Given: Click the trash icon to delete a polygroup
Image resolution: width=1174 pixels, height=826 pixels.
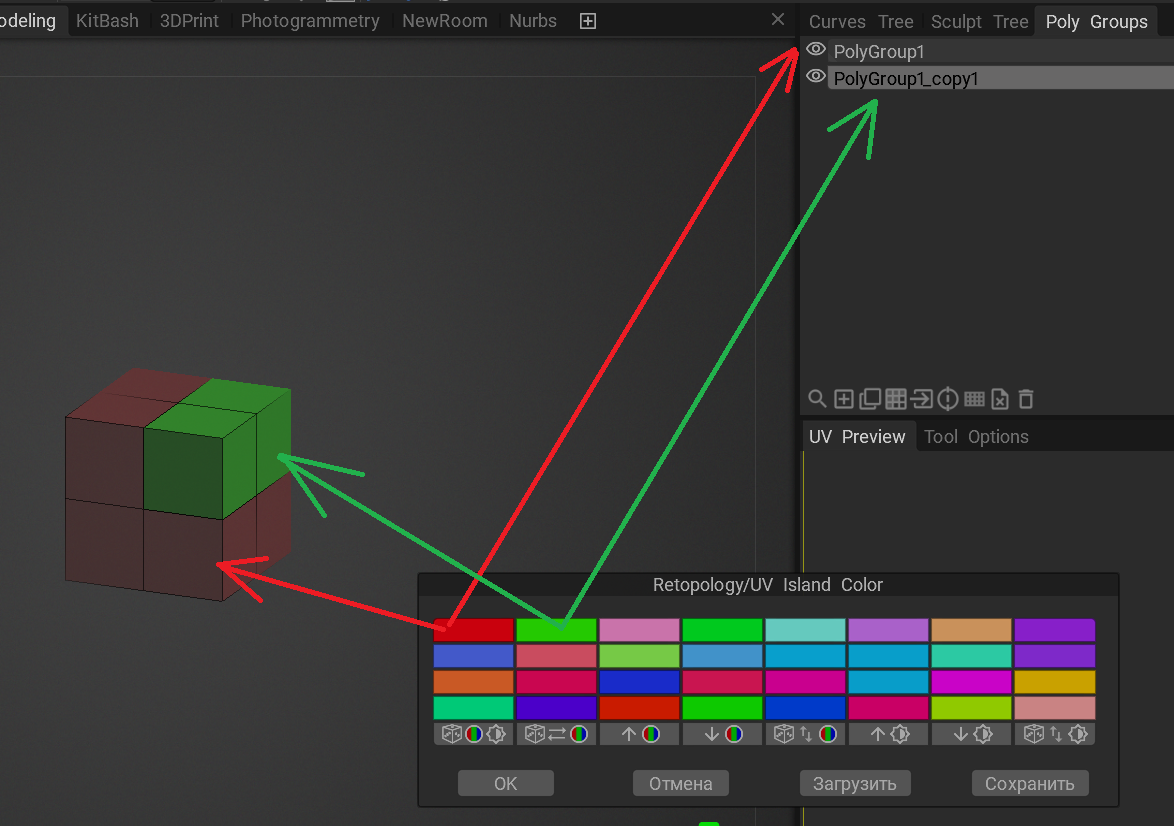Looking at the screenshot, I should click(x=1026, y=399).
